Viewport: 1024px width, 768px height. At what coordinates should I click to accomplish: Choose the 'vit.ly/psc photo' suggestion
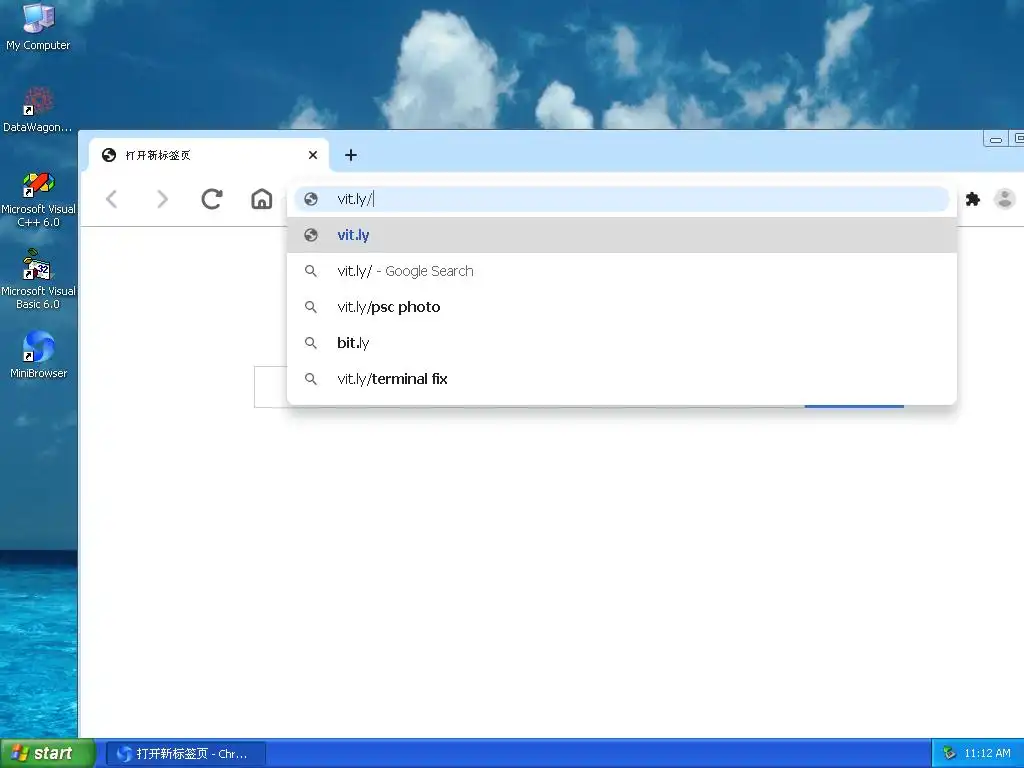coord(622,307)
